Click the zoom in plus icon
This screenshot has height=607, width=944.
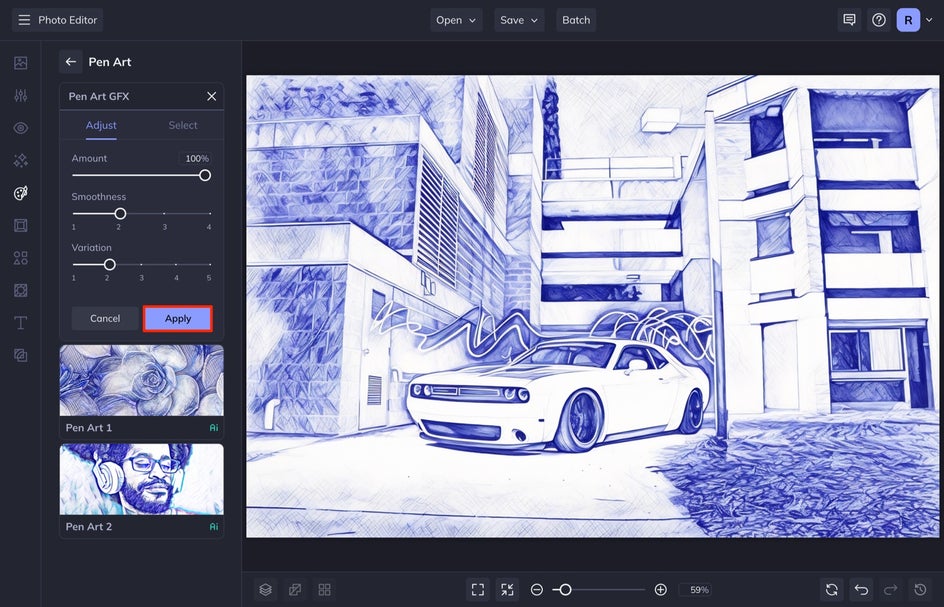tap(660, 590)
